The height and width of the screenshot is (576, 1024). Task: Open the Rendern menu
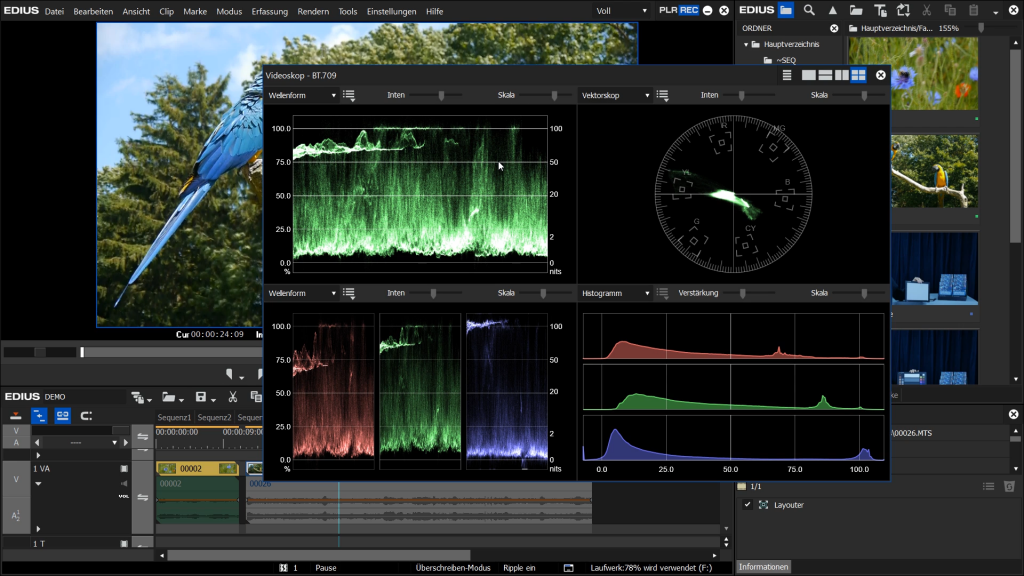click(313, 11)
